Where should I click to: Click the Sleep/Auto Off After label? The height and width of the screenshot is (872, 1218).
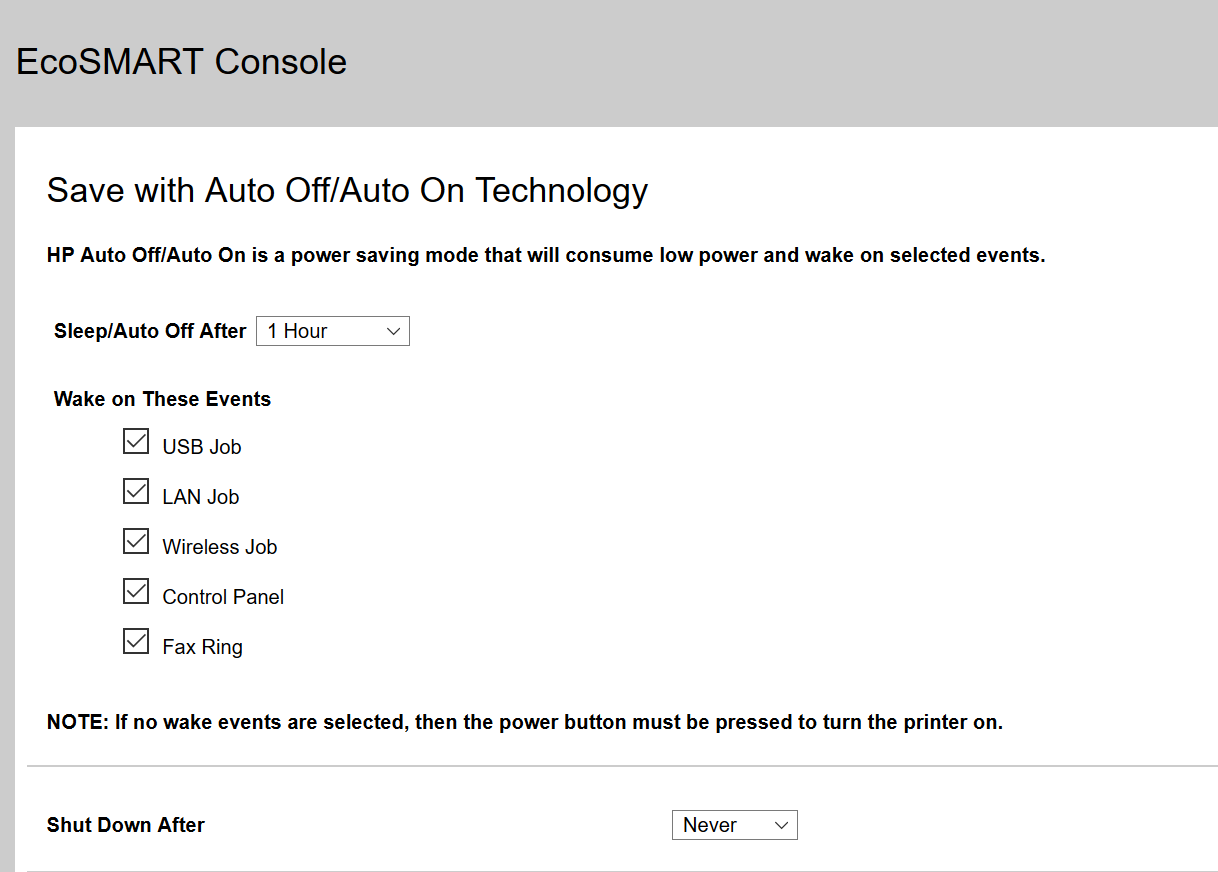[149, 330]
